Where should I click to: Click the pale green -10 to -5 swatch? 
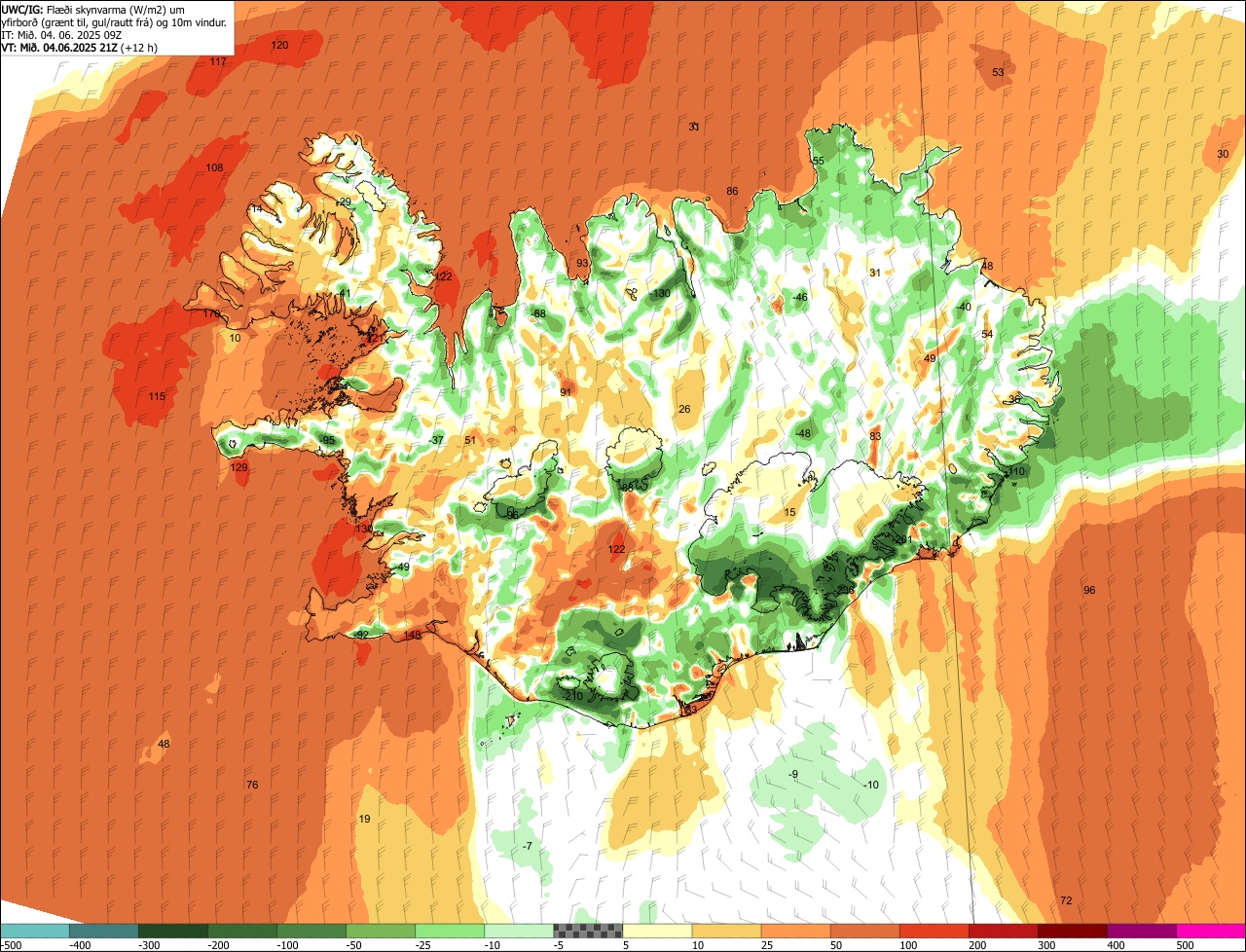519,931
